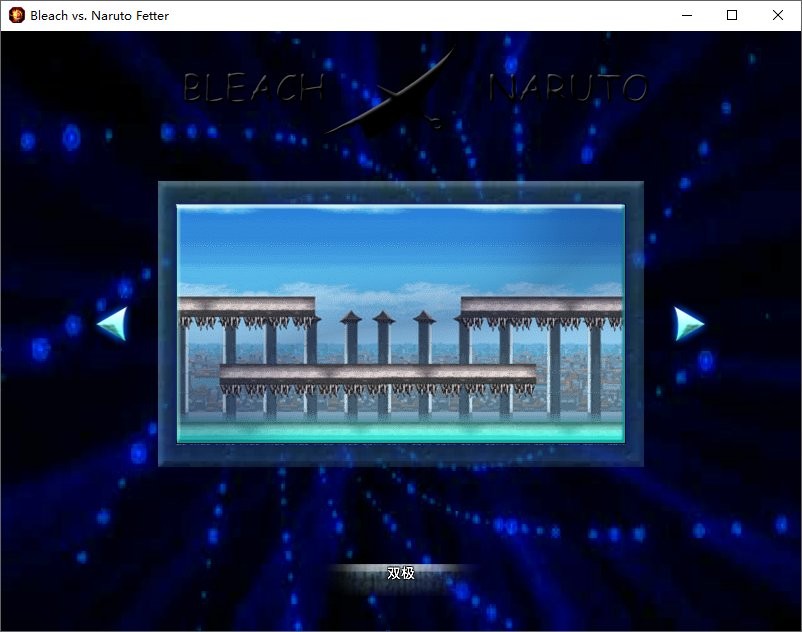Maximize the game window
The height and width of the screenshot is (632, 802).
(x=732, y=15)
